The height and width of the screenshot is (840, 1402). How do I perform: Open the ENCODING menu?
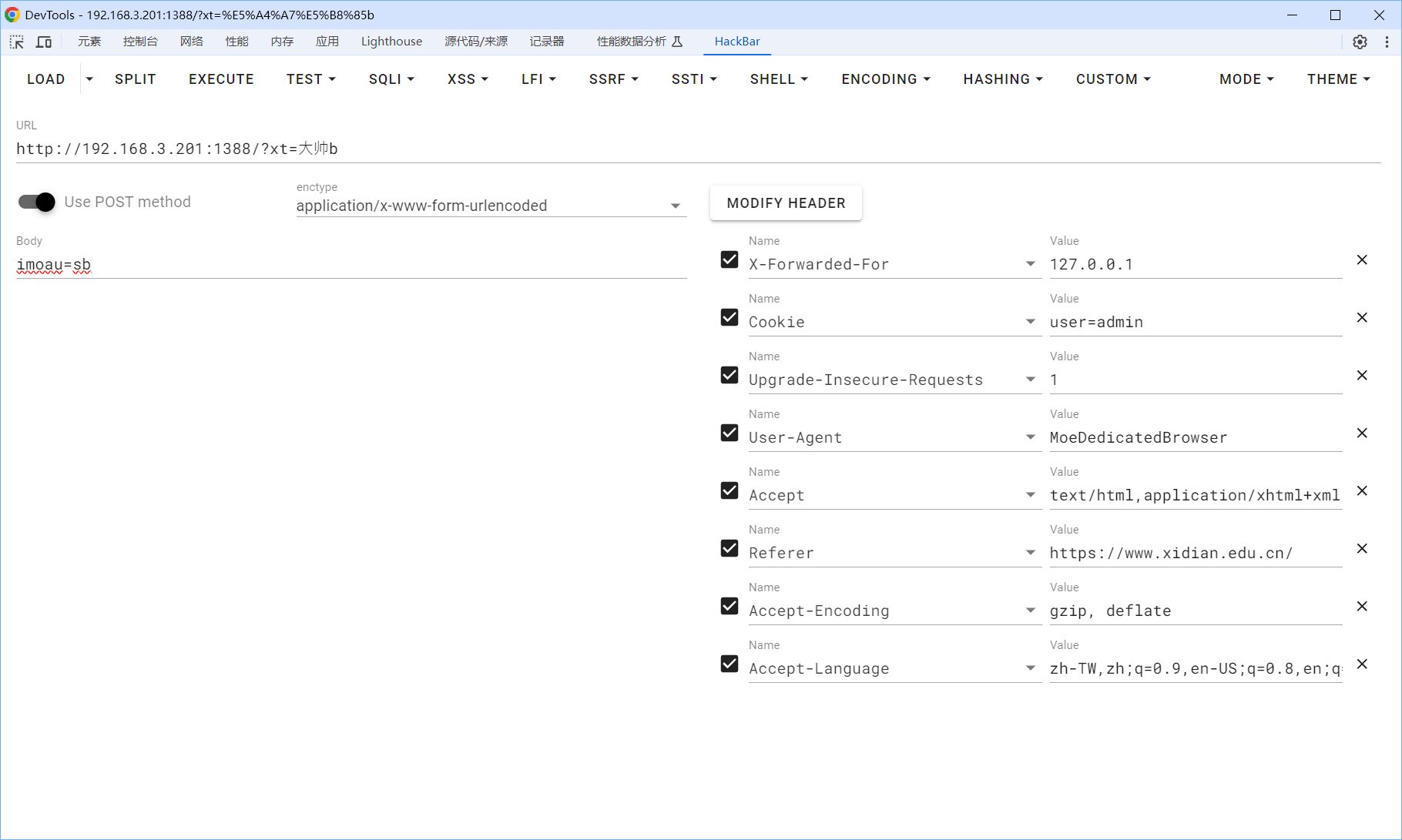pyautogui.click(x=886, y=79)
